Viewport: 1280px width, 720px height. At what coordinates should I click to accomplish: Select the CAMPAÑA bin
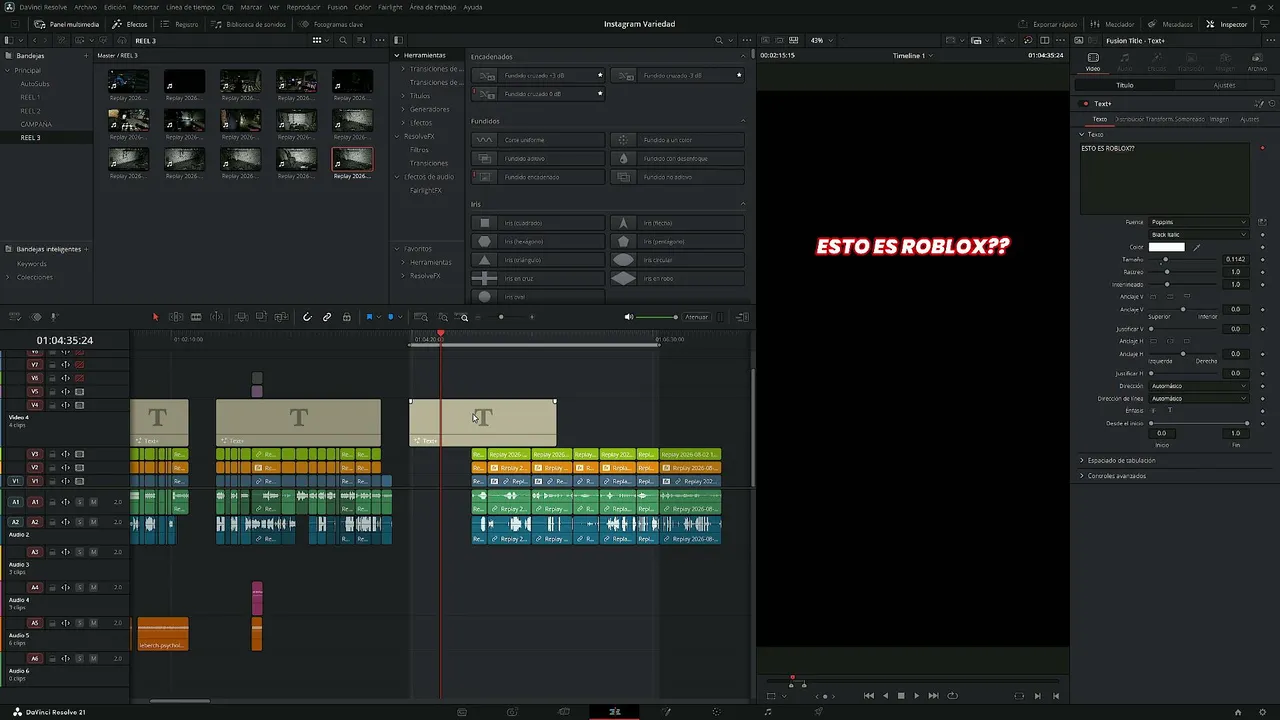point(36,124)
